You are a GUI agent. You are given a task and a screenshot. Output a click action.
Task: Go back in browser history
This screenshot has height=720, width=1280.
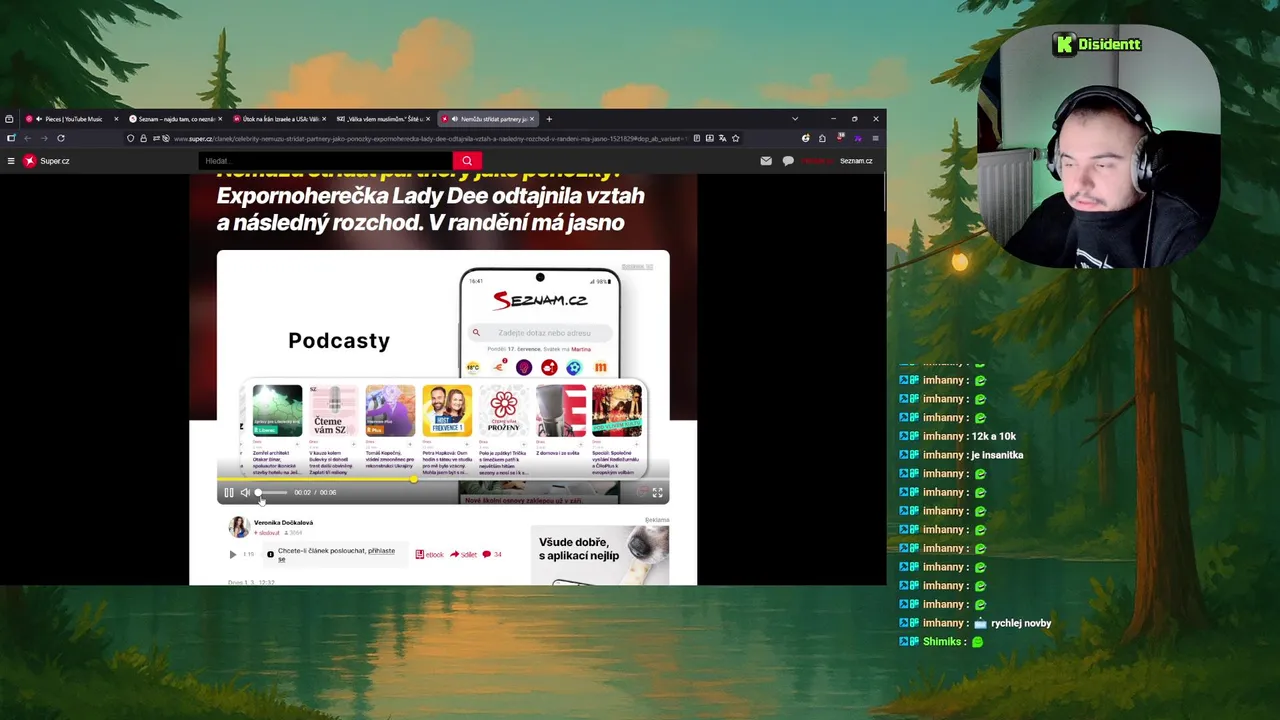(x=28, y=138)
